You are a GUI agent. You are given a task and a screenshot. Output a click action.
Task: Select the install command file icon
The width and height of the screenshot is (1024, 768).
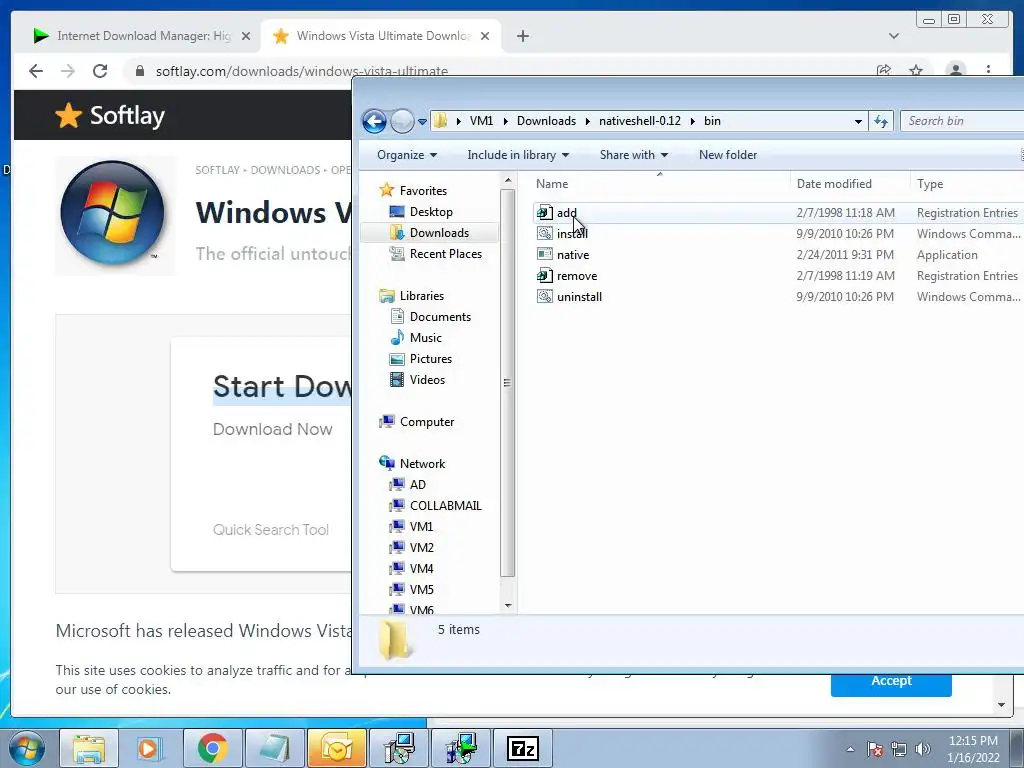[x=545, y=234]
